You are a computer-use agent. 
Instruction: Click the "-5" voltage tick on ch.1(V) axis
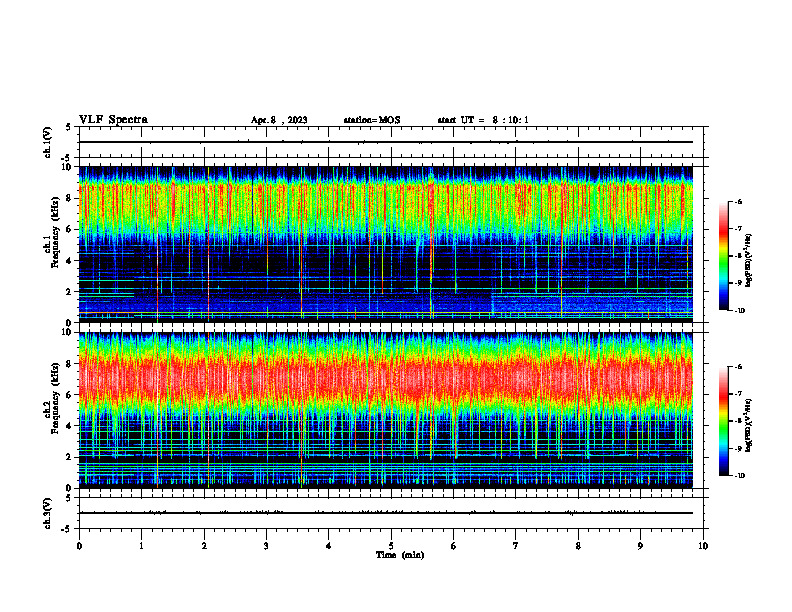[67, 158]
